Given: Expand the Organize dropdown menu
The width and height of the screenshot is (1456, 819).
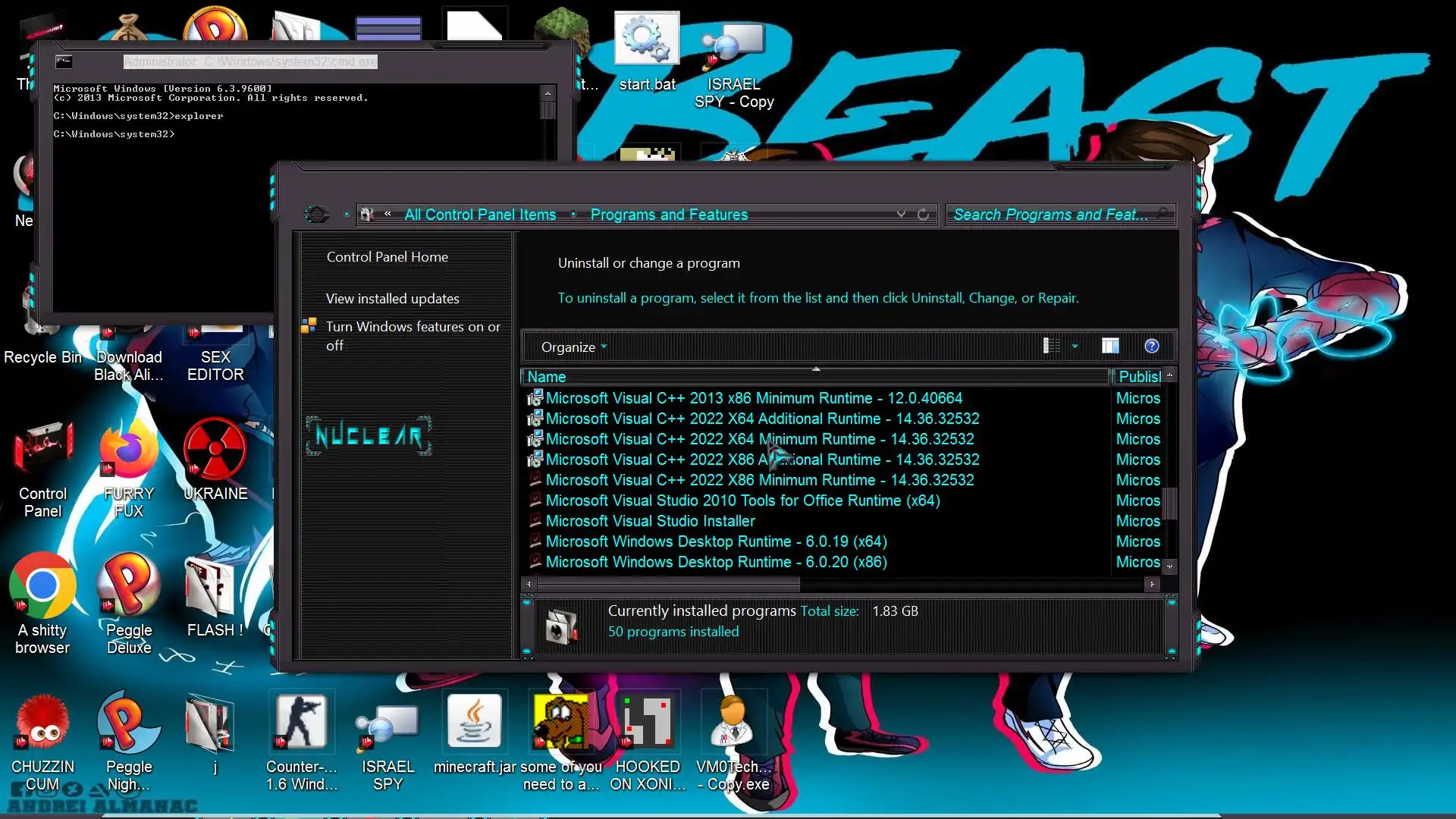Looking at the screenshot, I should (x=574, y=347).
